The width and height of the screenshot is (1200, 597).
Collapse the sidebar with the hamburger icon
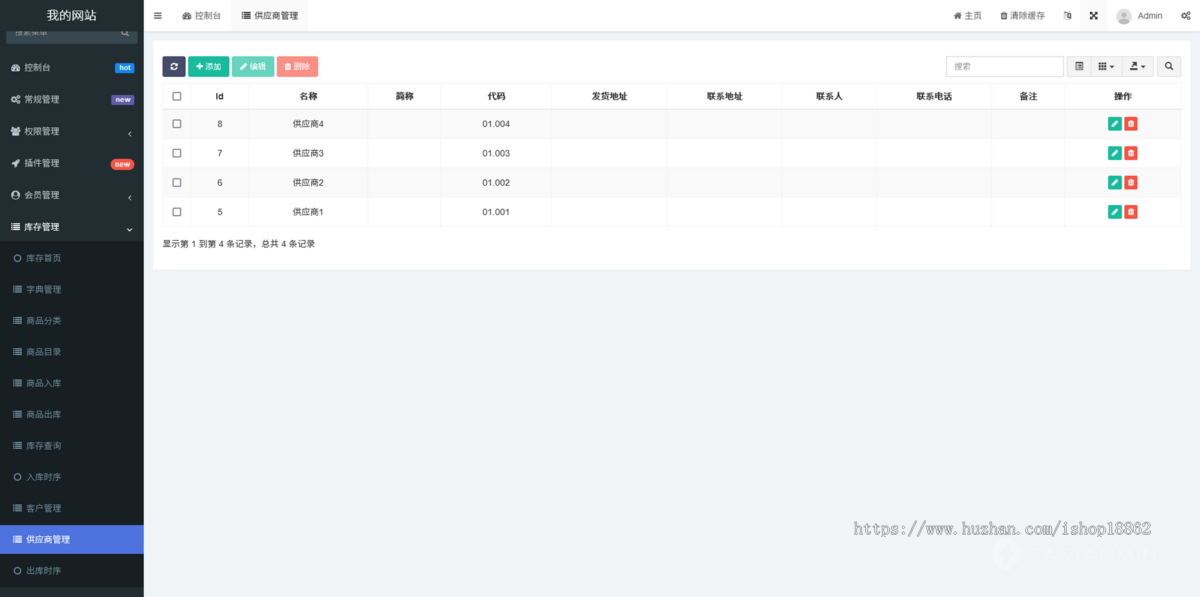click(x=157, y=15)
